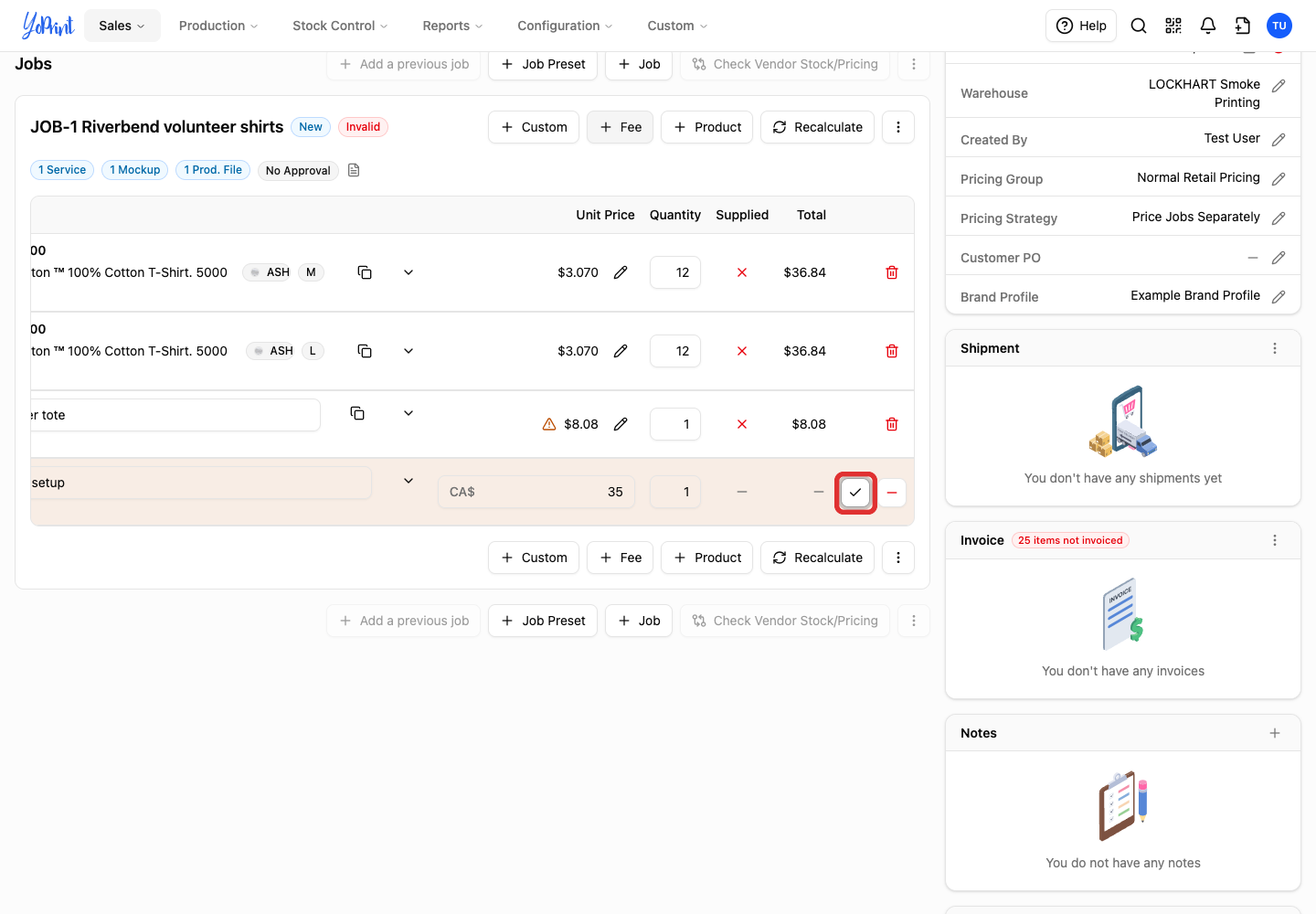Open the Invoice panel options menu
The image size is (1316, 914).
(x=1275, y=540)
